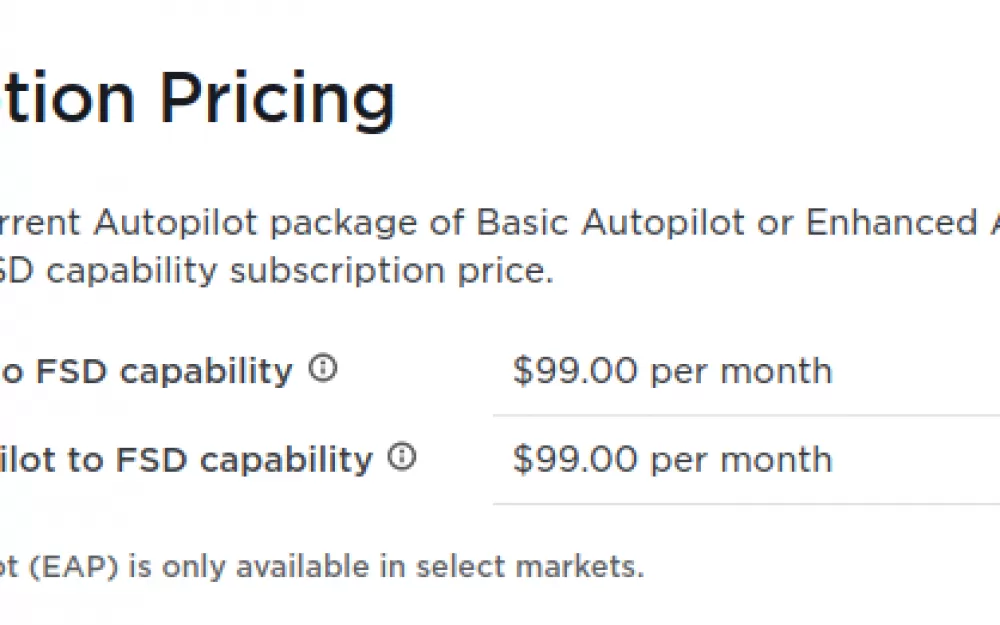Click the divider line below the first price row
Image resolution: width=1000 pixels, height=625 pixels.
click(746, 415)
